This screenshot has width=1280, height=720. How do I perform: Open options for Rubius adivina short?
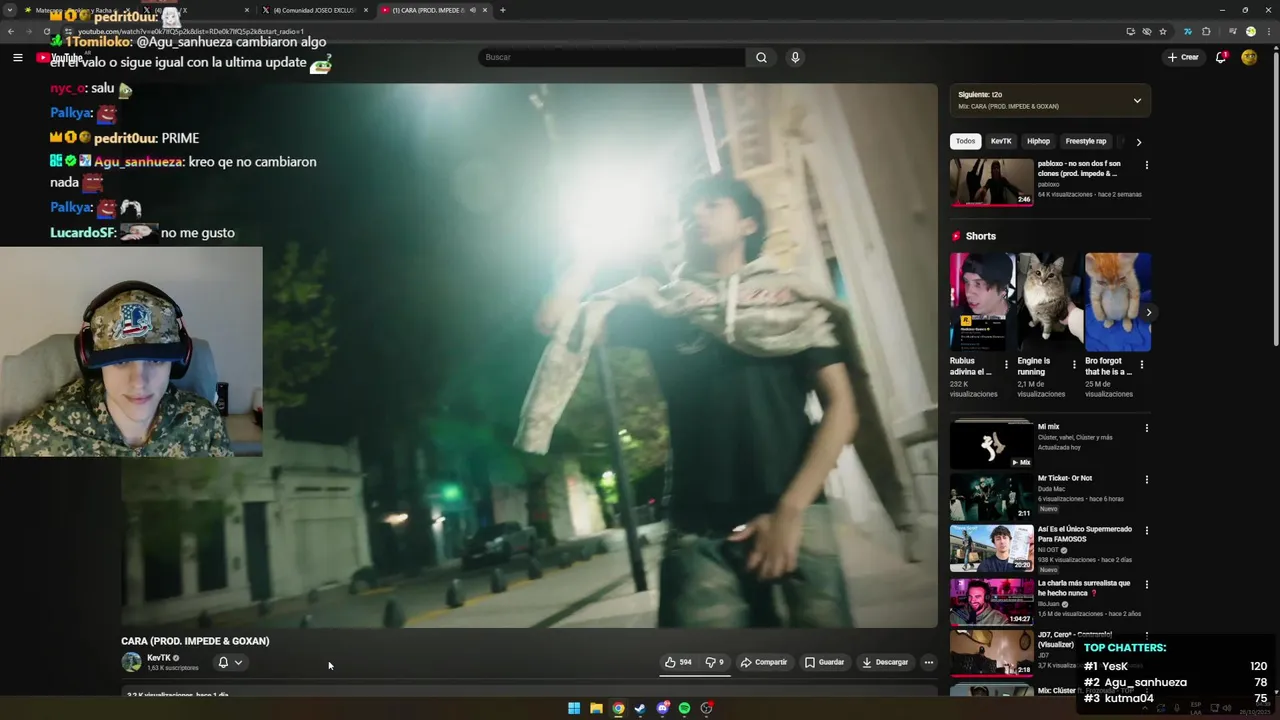[x=1006, y=365]
